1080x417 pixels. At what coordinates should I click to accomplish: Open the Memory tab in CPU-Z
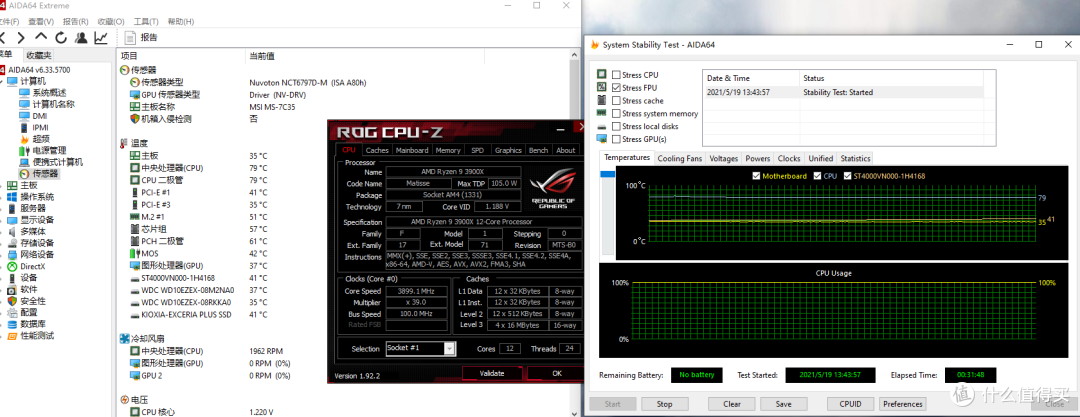pyautogui.click(x=448, y=150)
